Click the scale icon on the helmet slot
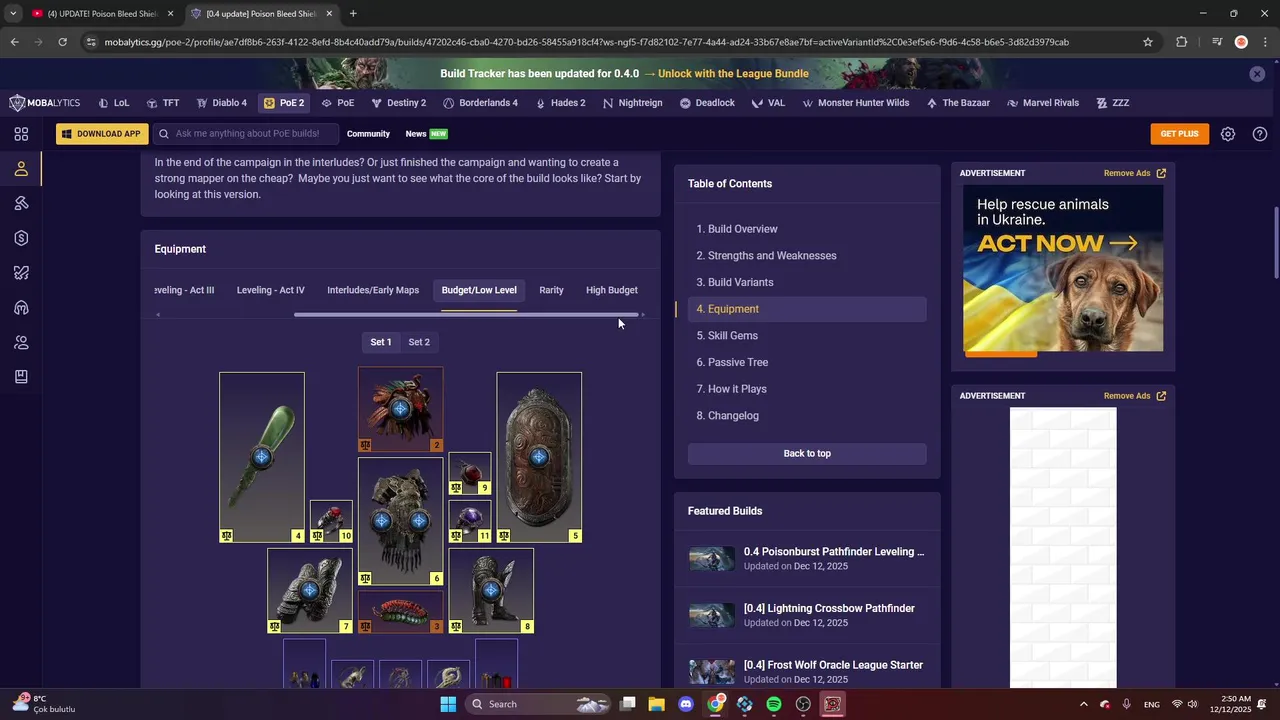 (365, 445)
